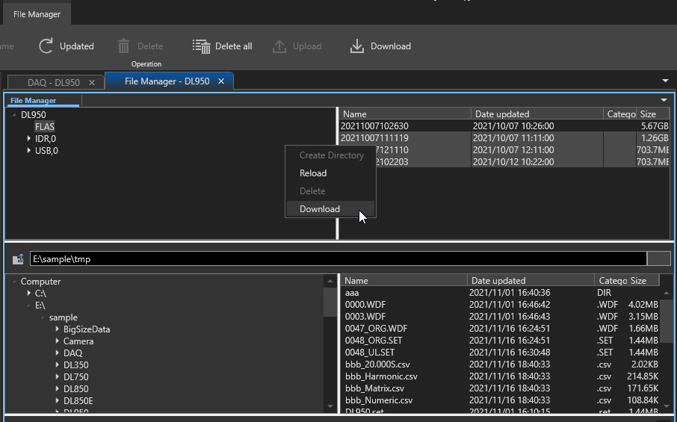
Task: Click the Download toolbar icon
Action: 357,46
